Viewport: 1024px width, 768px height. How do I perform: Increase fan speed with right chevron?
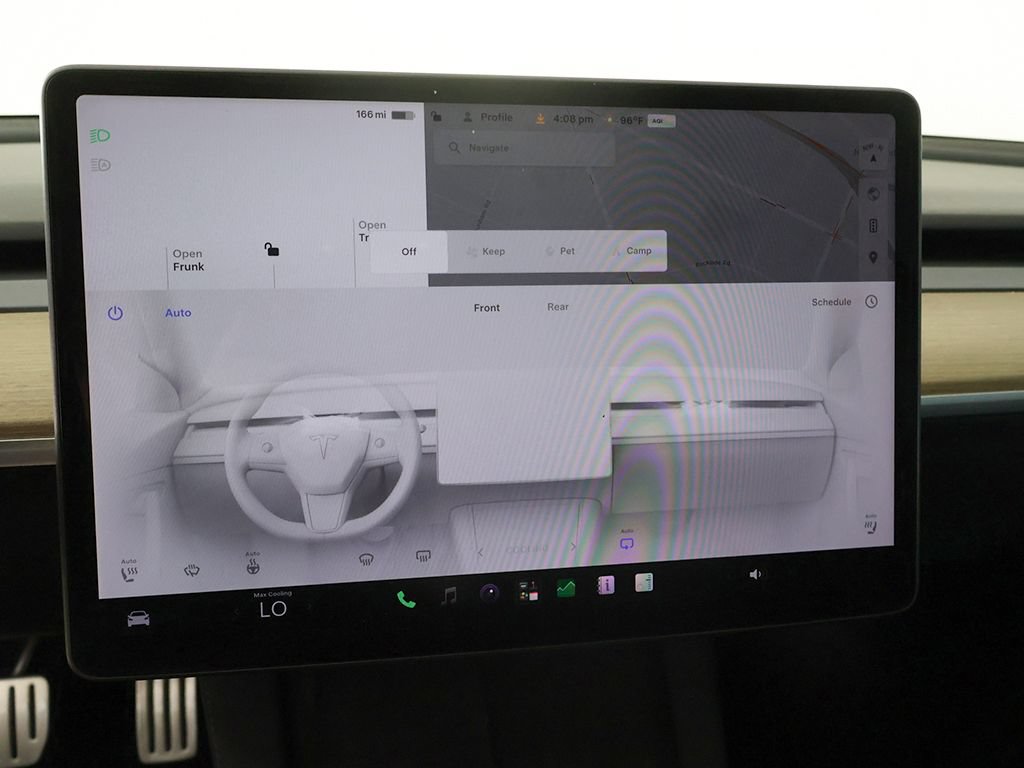point(573,547)
